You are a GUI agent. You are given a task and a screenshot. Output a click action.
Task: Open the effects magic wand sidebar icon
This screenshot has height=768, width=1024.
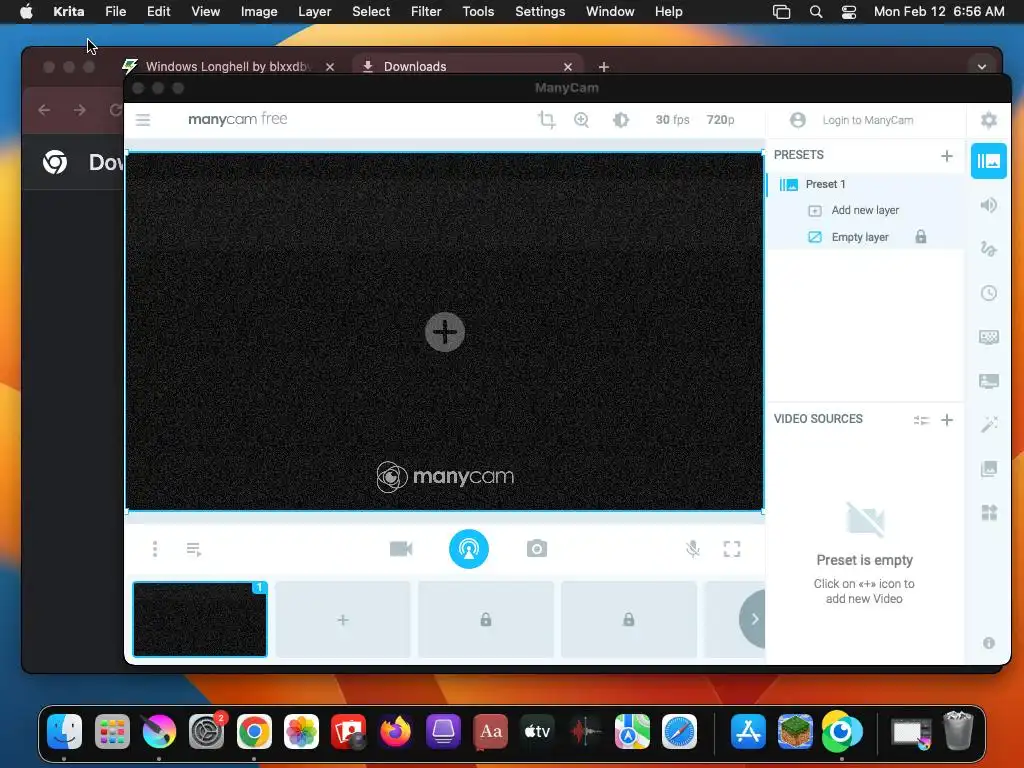click(x=989, y=424)
